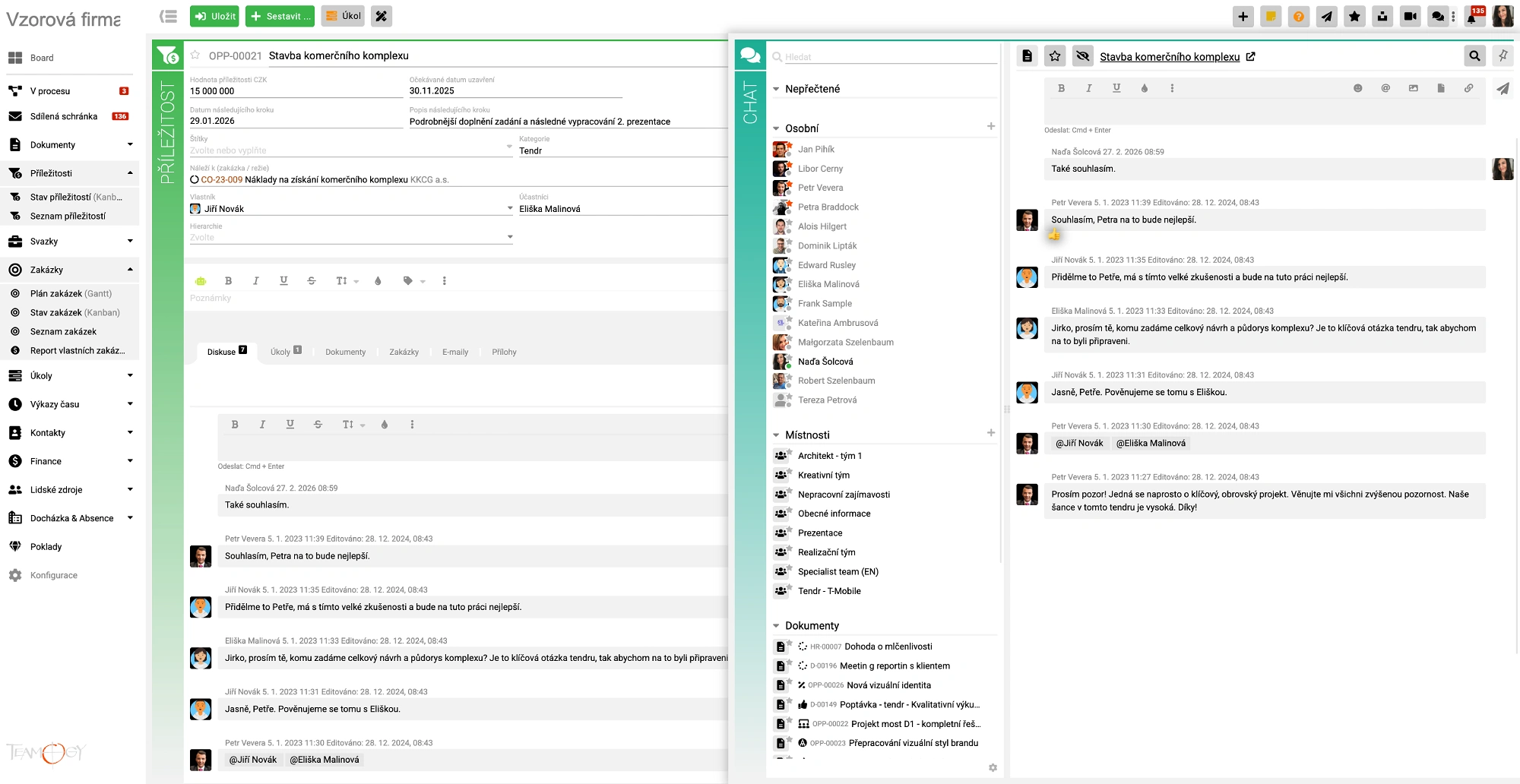
Task: Open the E-maily tab
Action: (x=455, y=352)
